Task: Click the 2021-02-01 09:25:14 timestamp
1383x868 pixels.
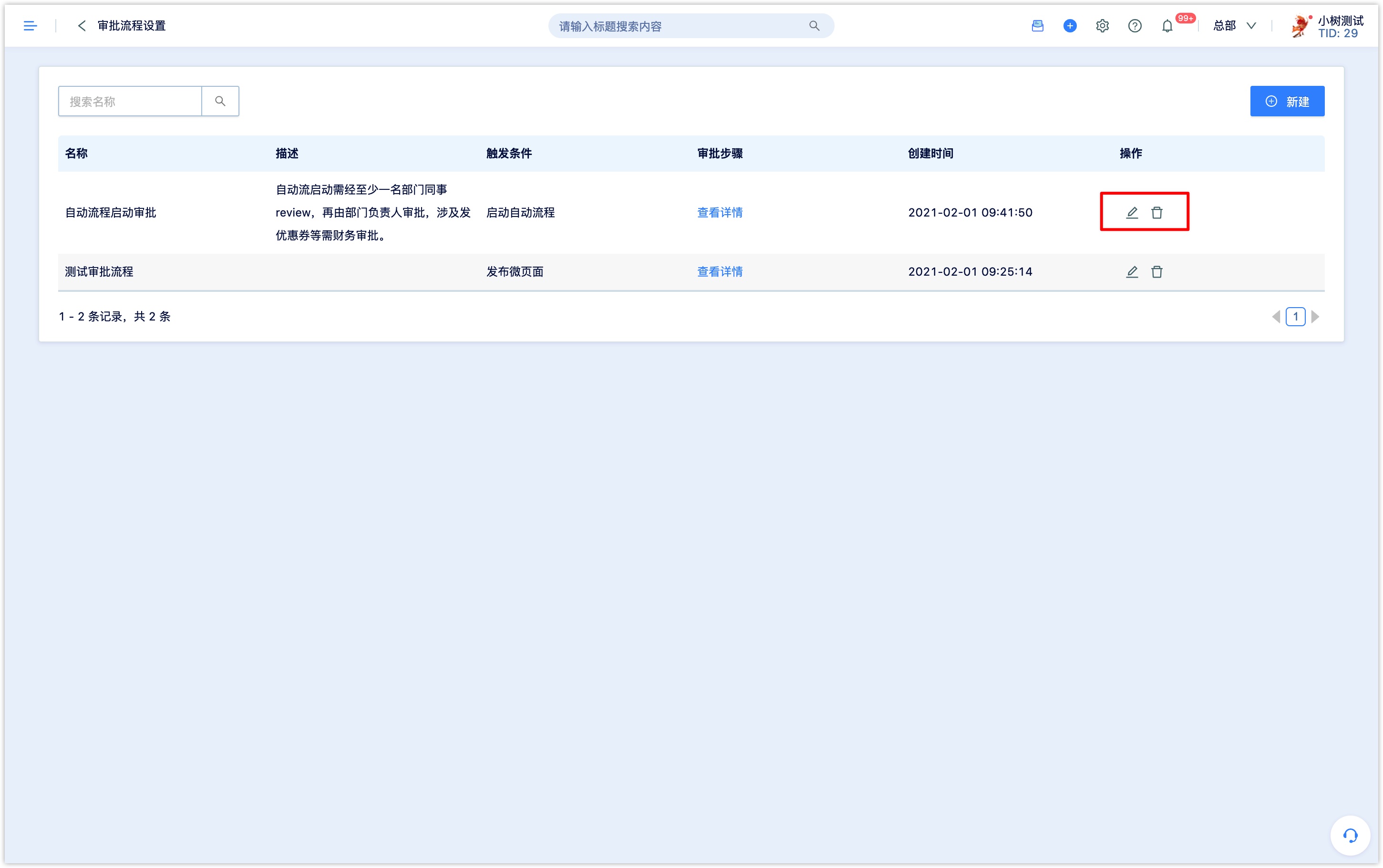Action: (x=970, y=271)
